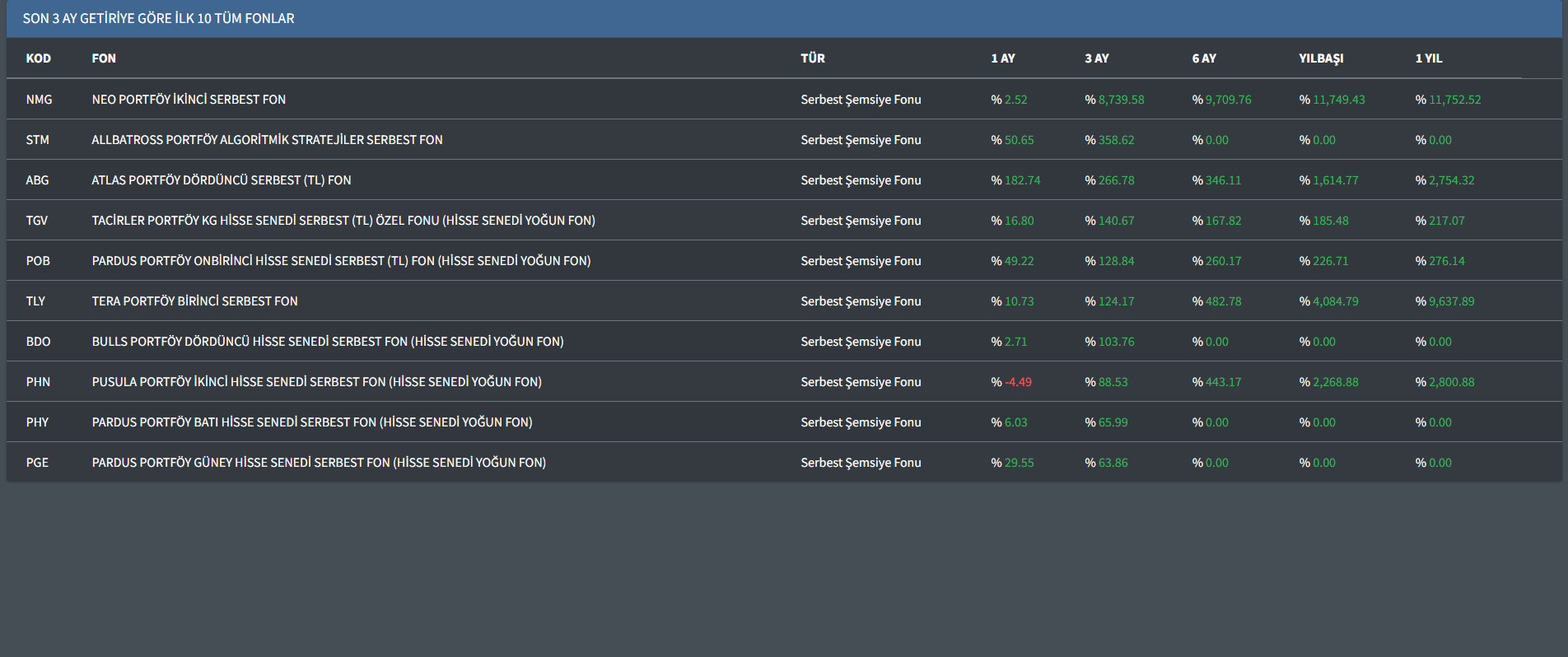Select the 6 AY column header
The width and height of the screenshot is (1568, 657).
tap(1203, 58)
